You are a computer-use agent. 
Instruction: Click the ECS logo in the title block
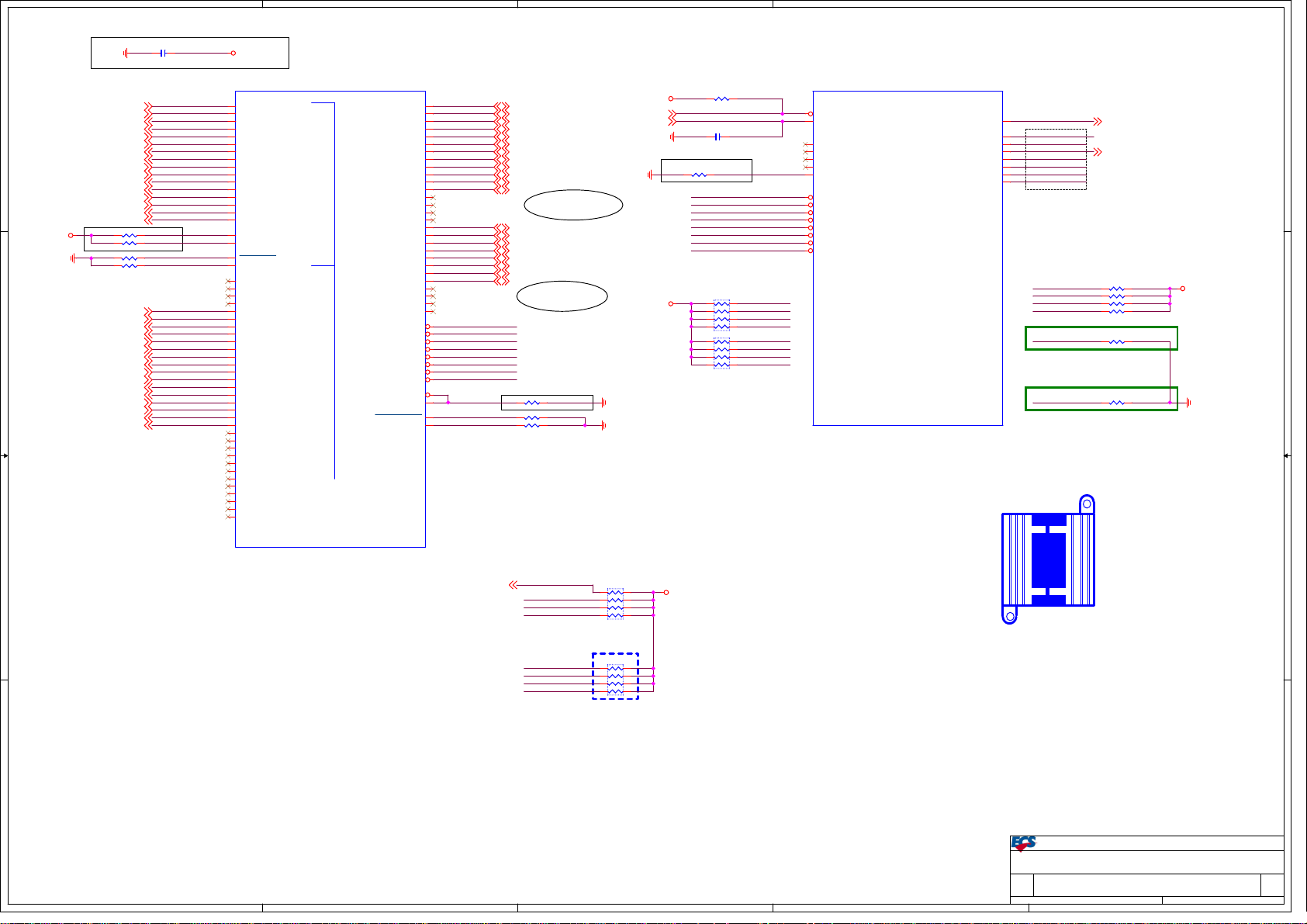[1023, 843]
